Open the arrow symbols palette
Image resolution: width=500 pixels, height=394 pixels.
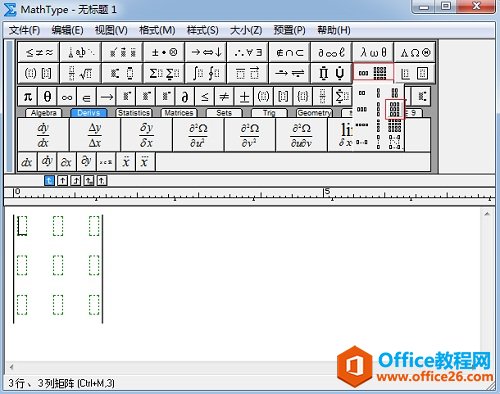click(x=206, y=52)
